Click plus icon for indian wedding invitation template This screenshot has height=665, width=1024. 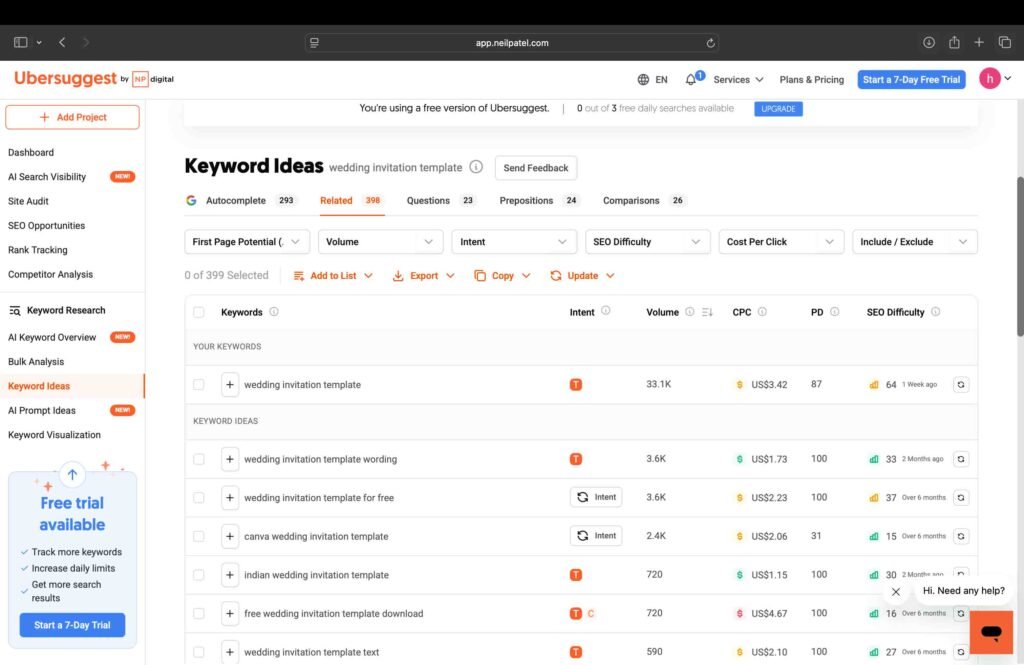[230, 575]
